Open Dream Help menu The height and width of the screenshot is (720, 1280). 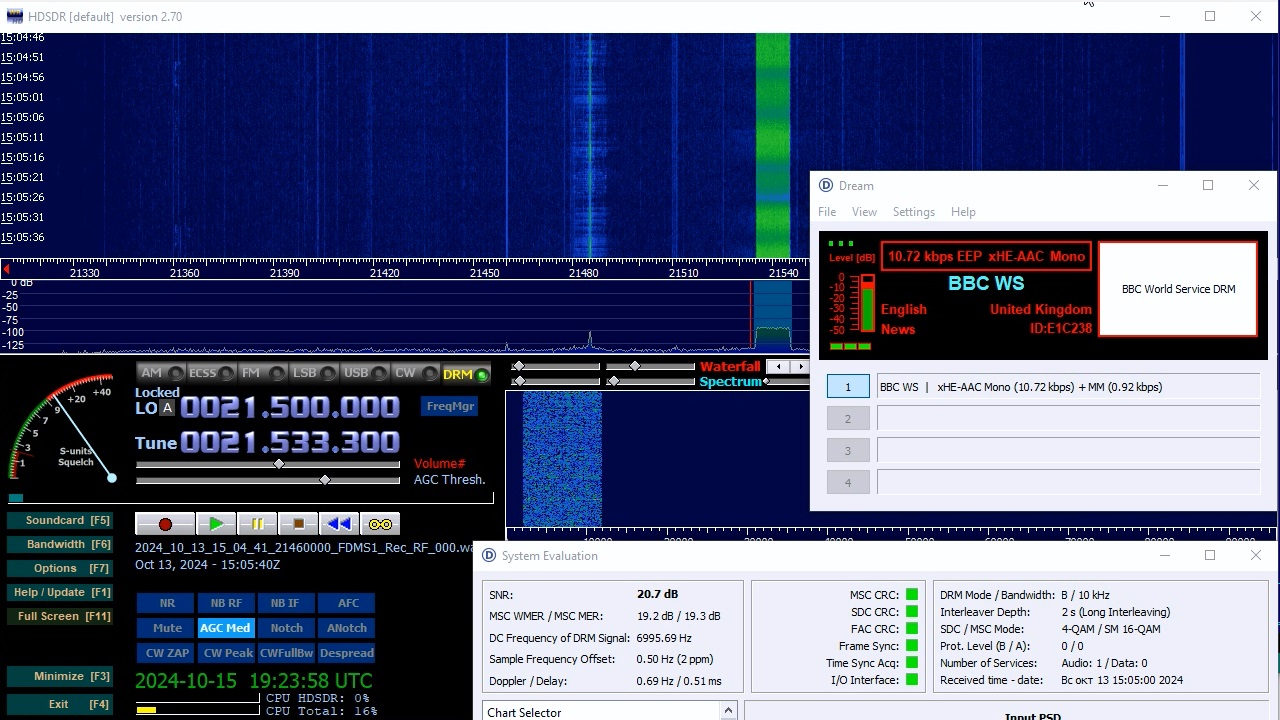[963, 212]
